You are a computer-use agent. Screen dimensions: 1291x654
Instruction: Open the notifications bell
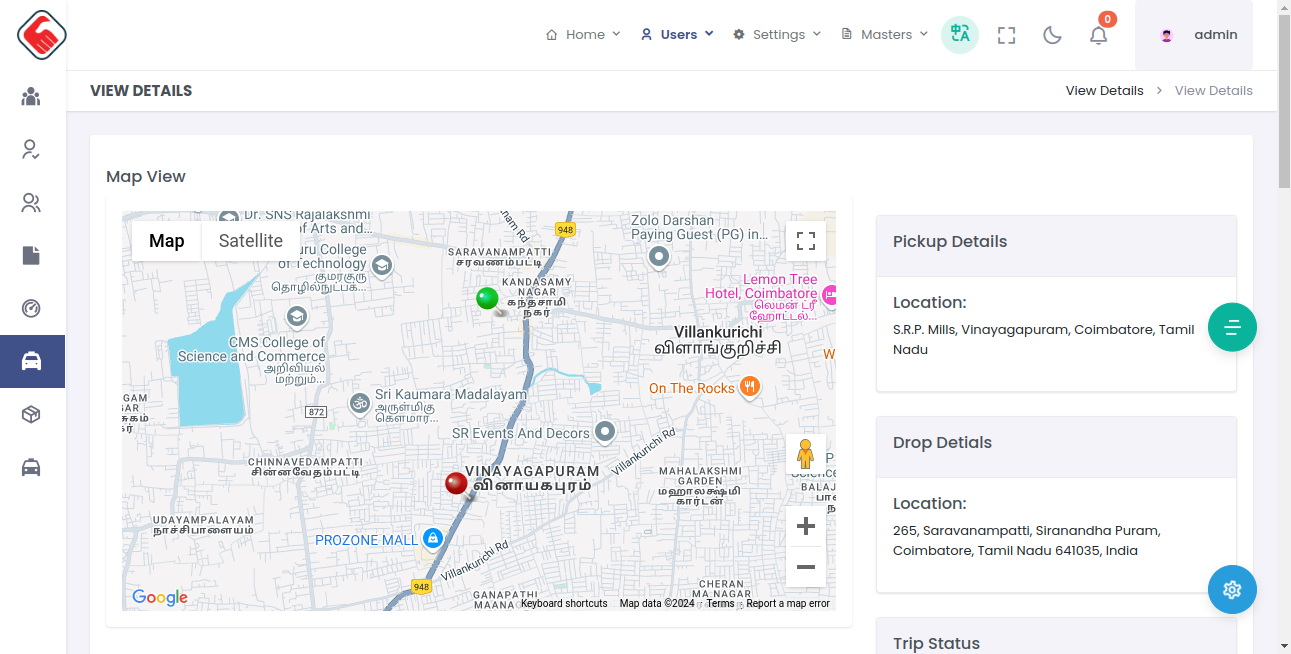tap(1098, 35)
